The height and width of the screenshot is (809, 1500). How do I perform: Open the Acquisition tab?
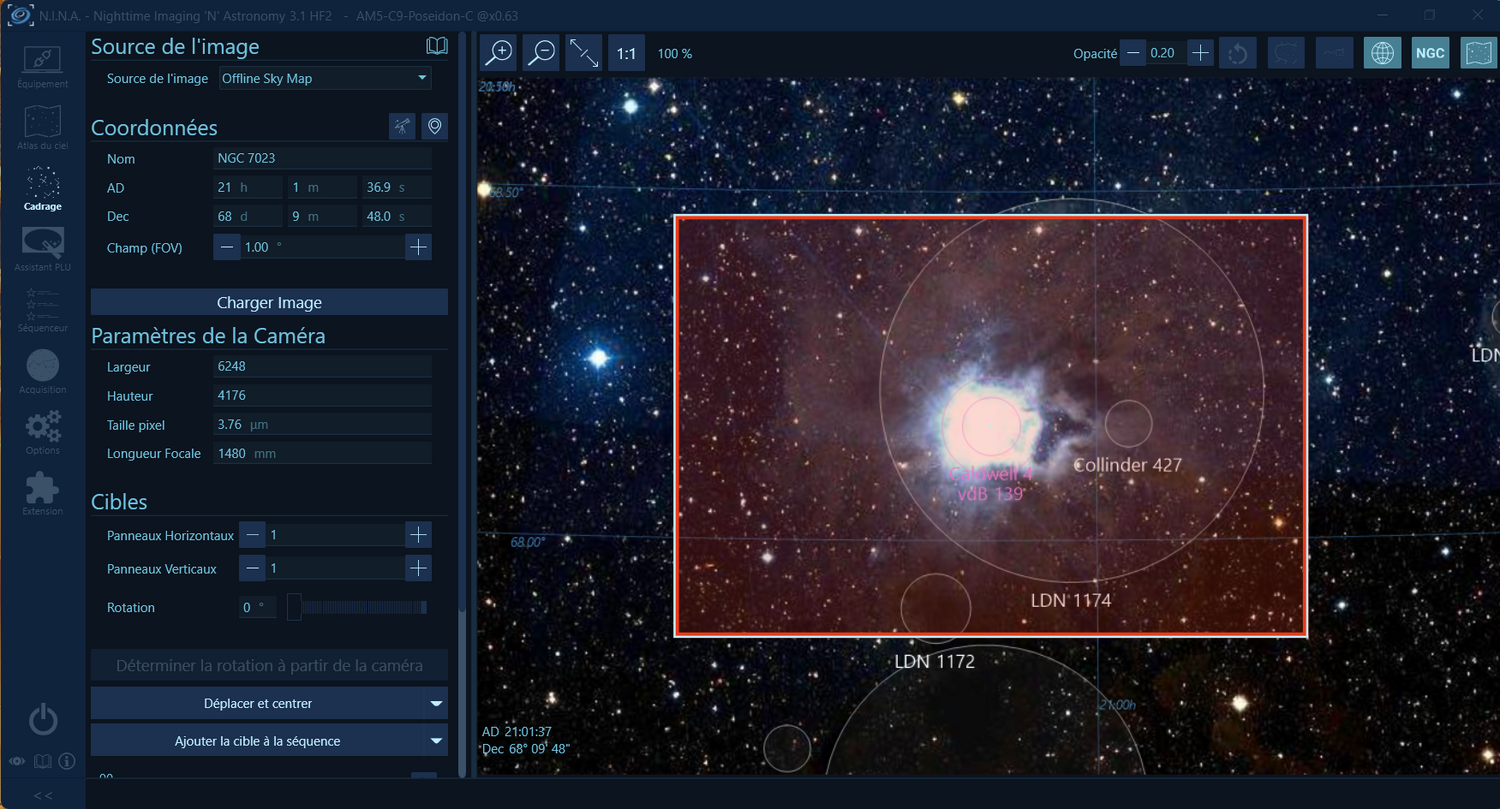tap(42, 371)
